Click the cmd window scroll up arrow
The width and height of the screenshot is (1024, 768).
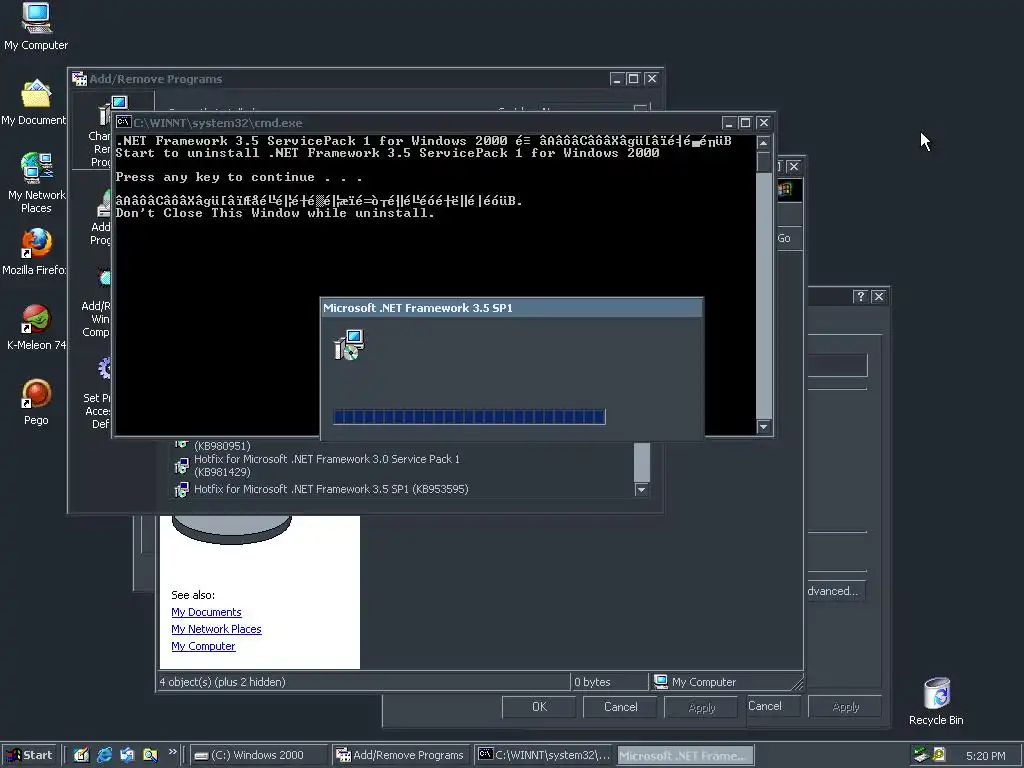763,143
